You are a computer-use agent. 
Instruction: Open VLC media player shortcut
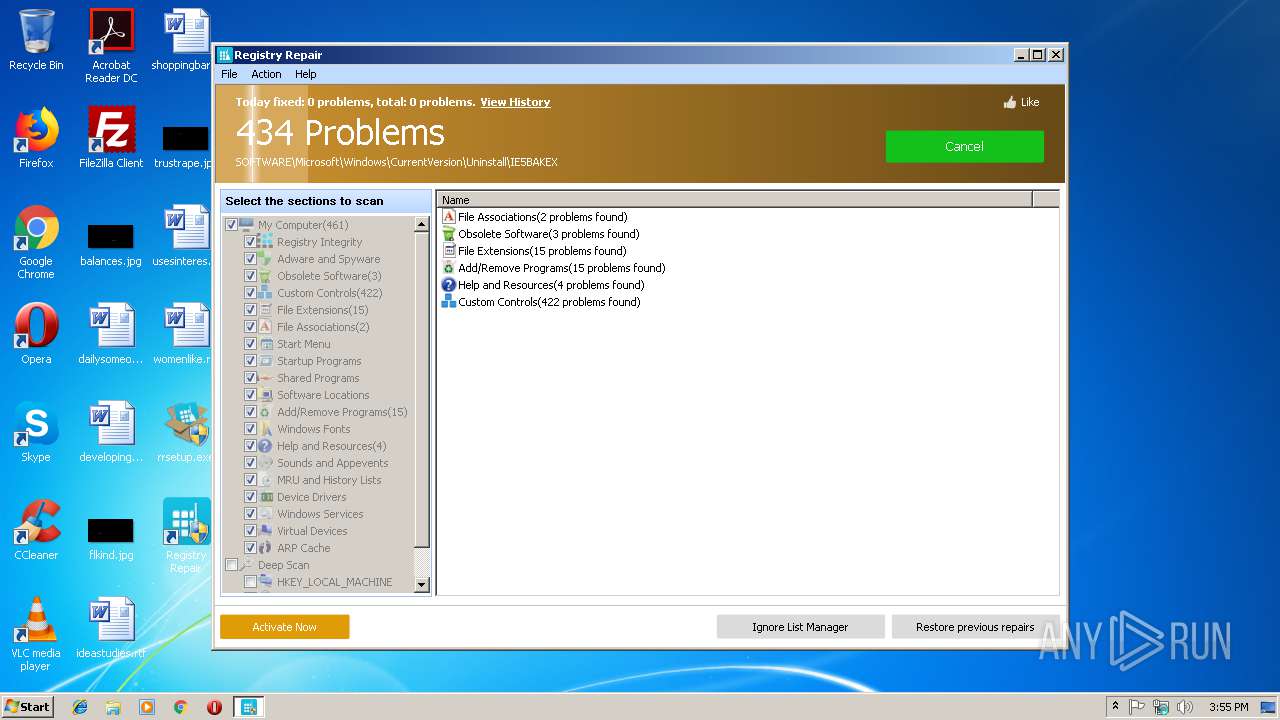(36, 634)
